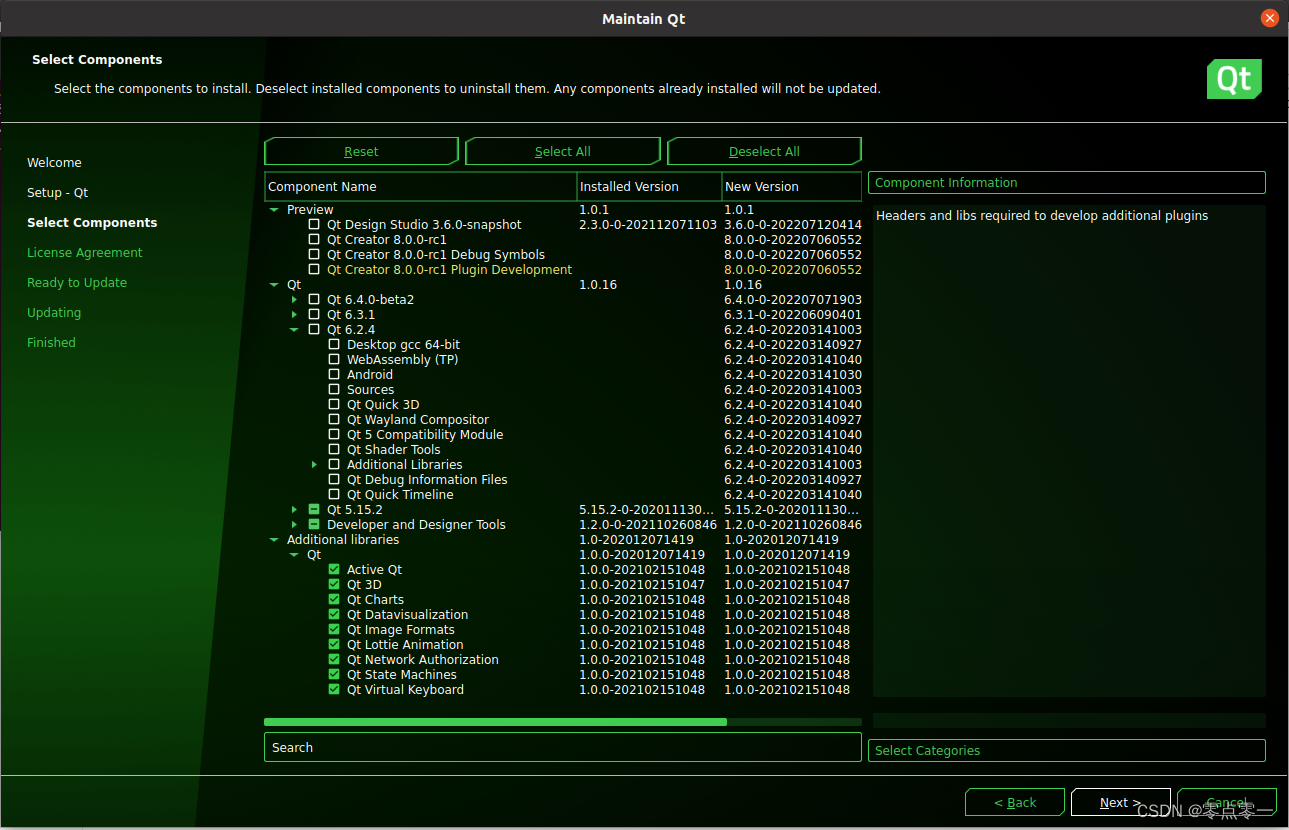Deselect Qt Image Formats checkbox
The width and height of the screenshot is (1289, 830).
pyautogui.click(x=334, y=630)
